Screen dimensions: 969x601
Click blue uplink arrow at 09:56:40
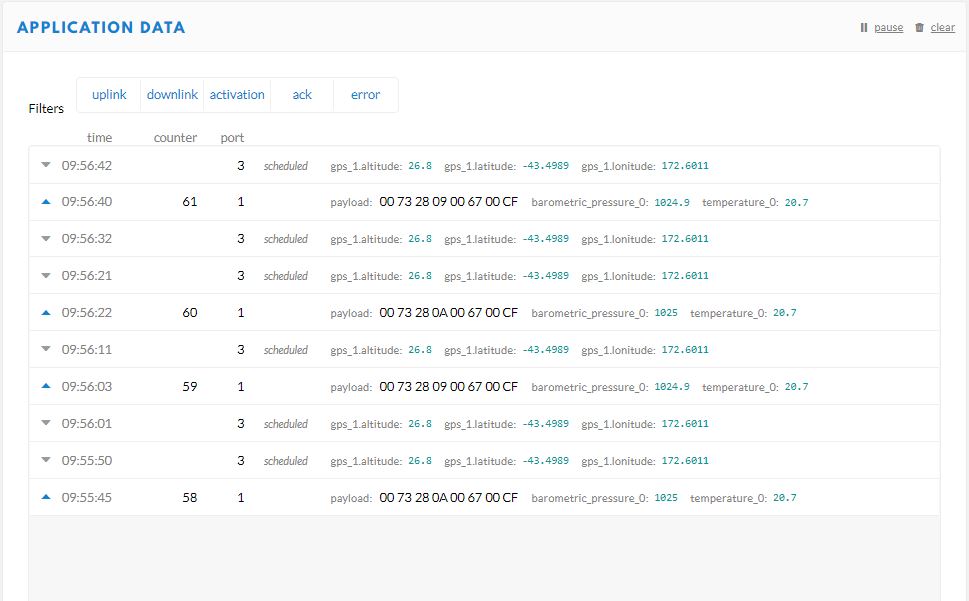[45, 202]
